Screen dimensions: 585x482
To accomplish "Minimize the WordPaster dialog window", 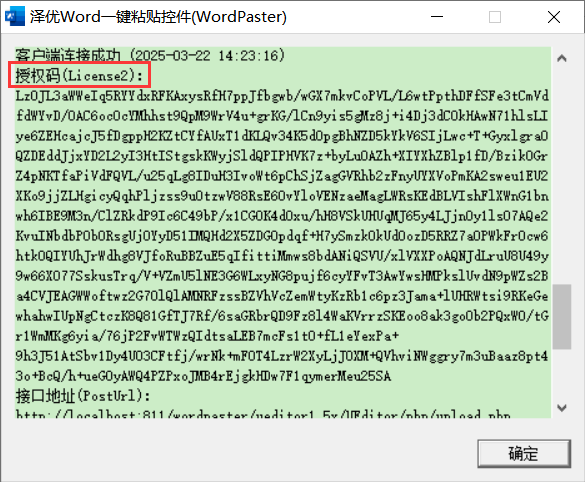I will (x=437, y=17).
